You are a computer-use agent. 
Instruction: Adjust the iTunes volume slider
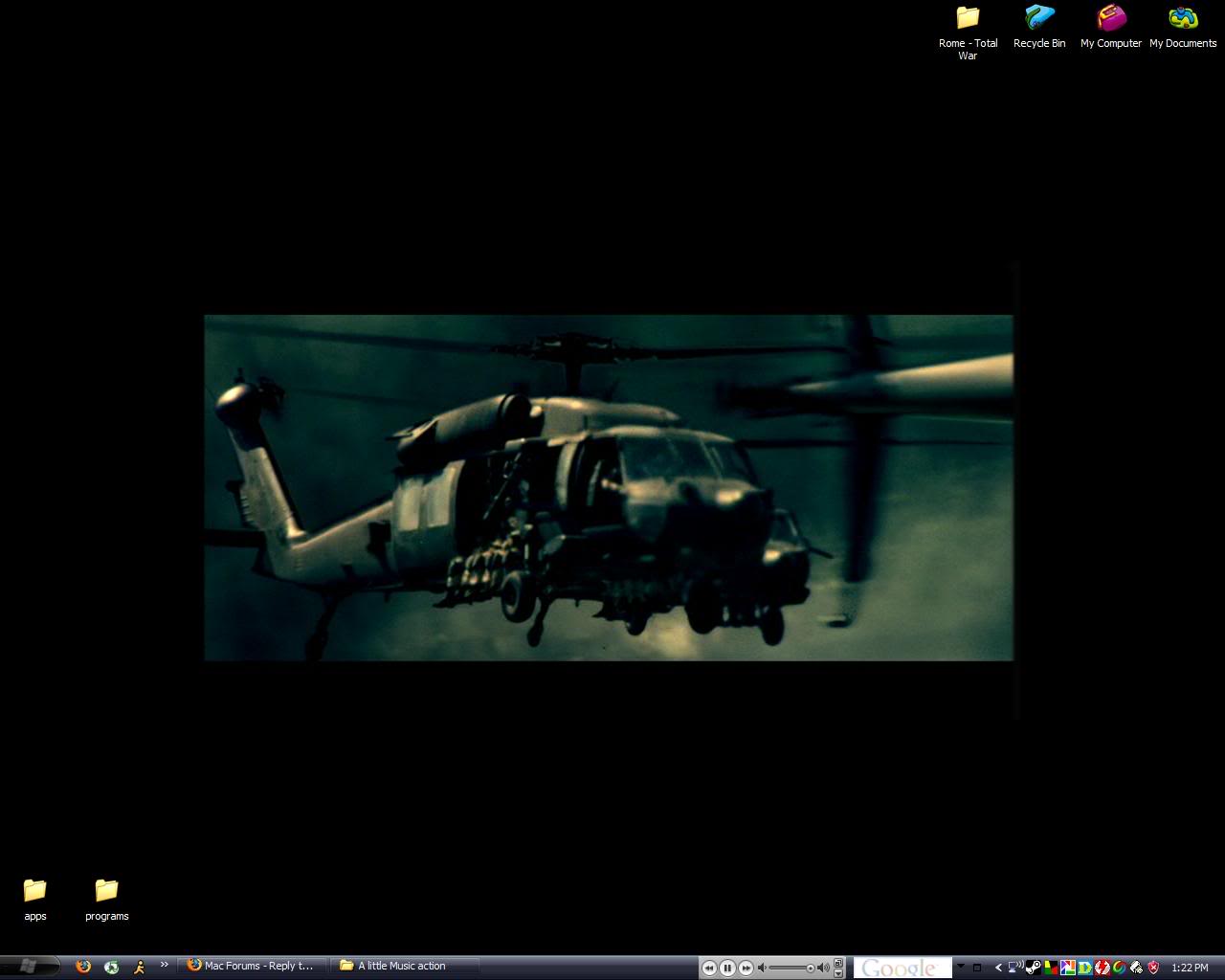[792, 968]
